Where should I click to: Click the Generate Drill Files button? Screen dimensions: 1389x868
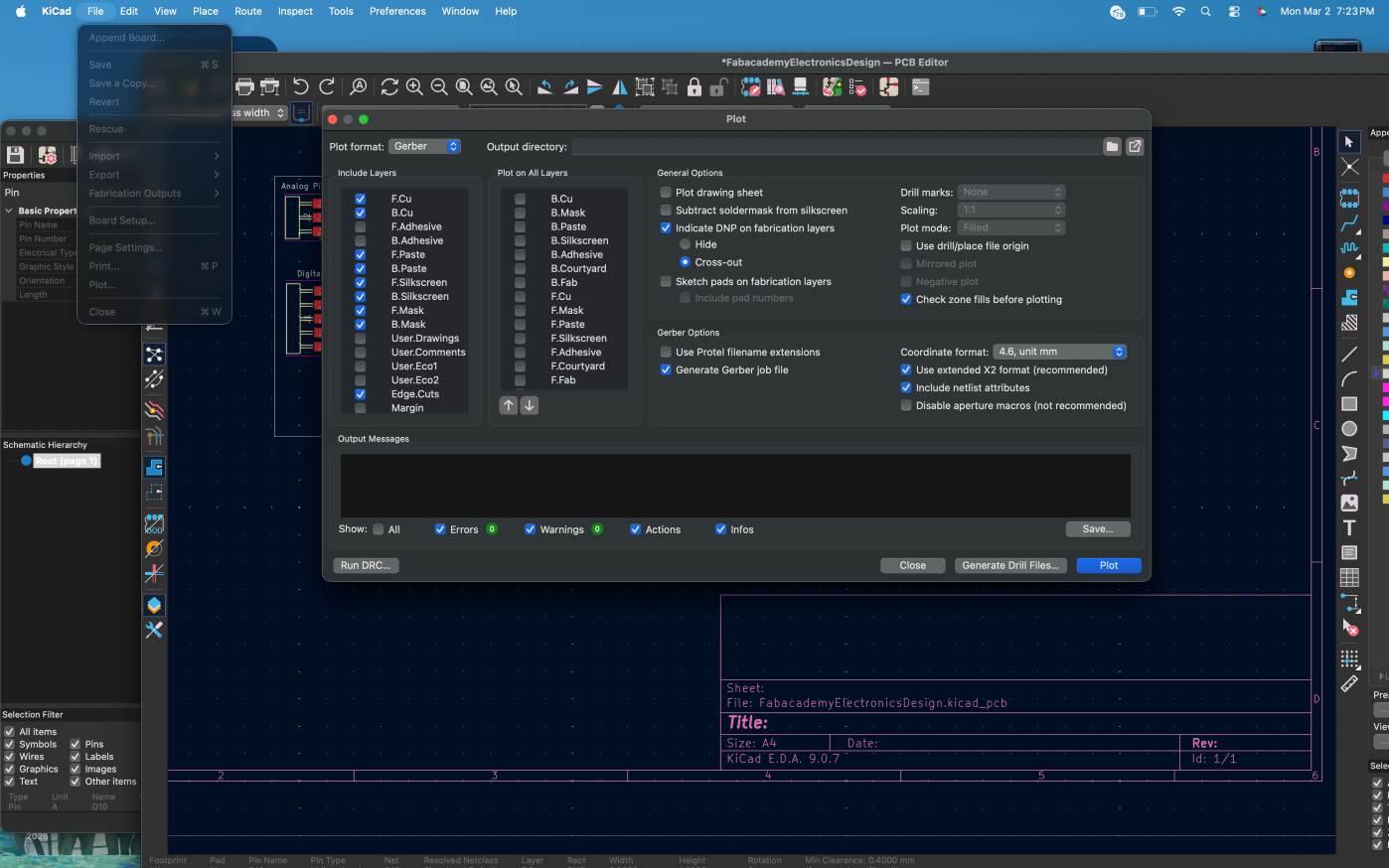click(x=1010, y=565)
